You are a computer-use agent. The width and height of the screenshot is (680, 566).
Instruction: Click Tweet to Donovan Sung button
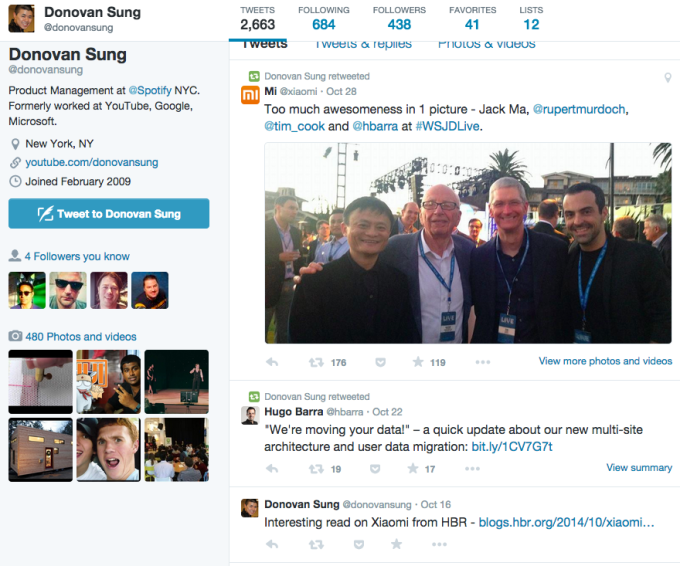pyautogui.click(x=109, y=213)
